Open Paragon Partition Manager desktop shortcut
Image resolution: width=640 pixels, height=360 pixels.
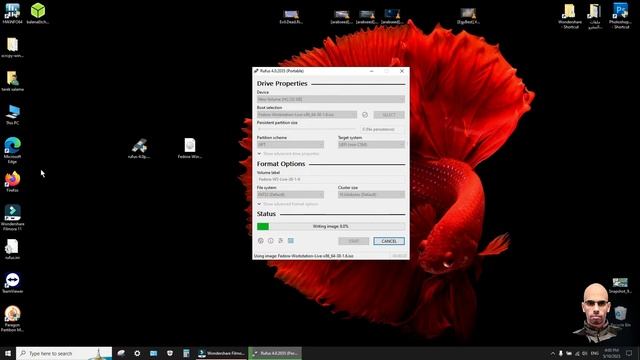pos(12,319)
